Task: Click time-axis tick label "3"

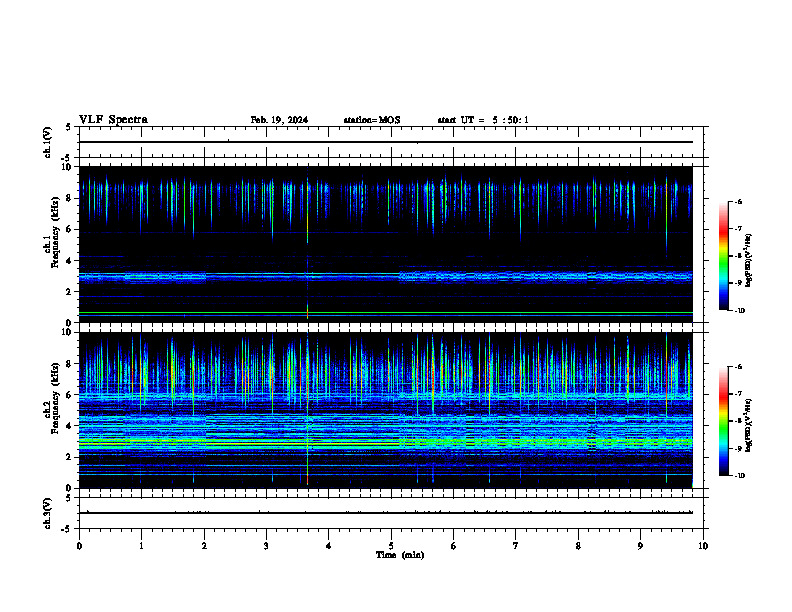Action: (x=266, y=546)
